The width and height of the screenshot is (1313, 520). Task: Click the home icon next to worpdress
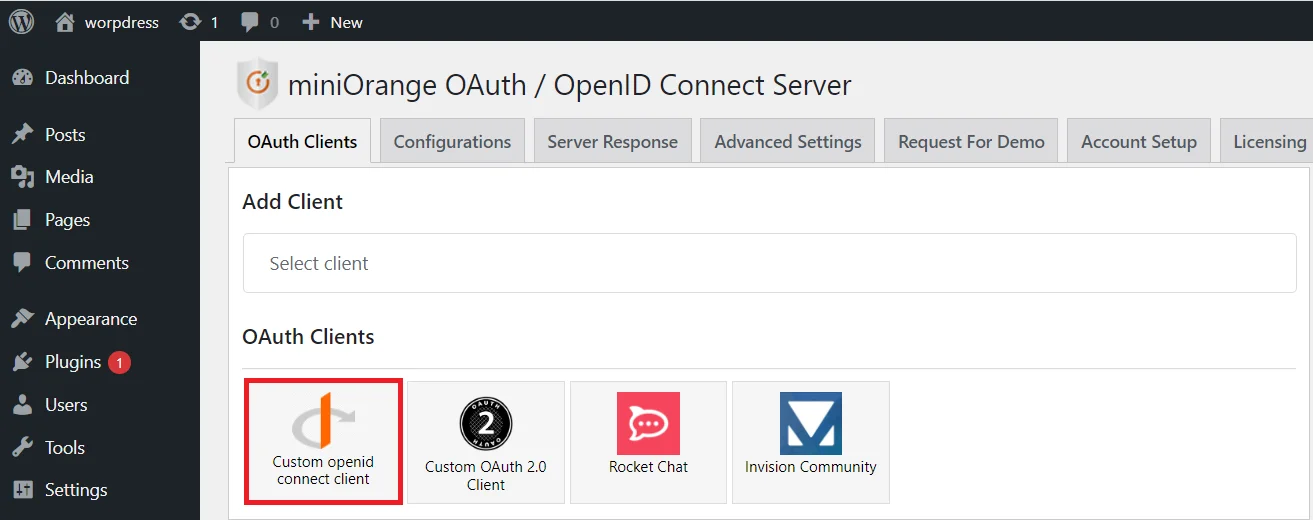(65, 21)
